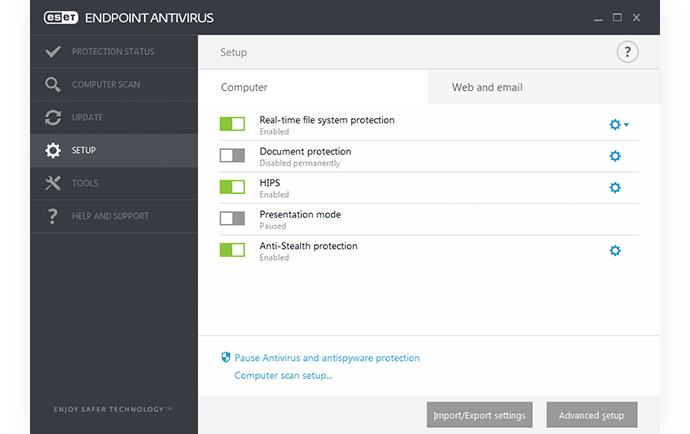The width and height of the screenshot is (690, 434).
Task: Disable the Anti-Stealth protection switch
Action: point(232,250)
